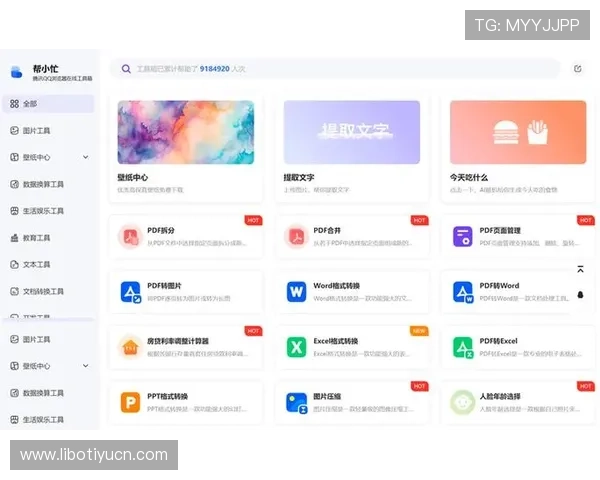
Task: Open the PDF转Excel tool title
Action: [x=500, y=341]
